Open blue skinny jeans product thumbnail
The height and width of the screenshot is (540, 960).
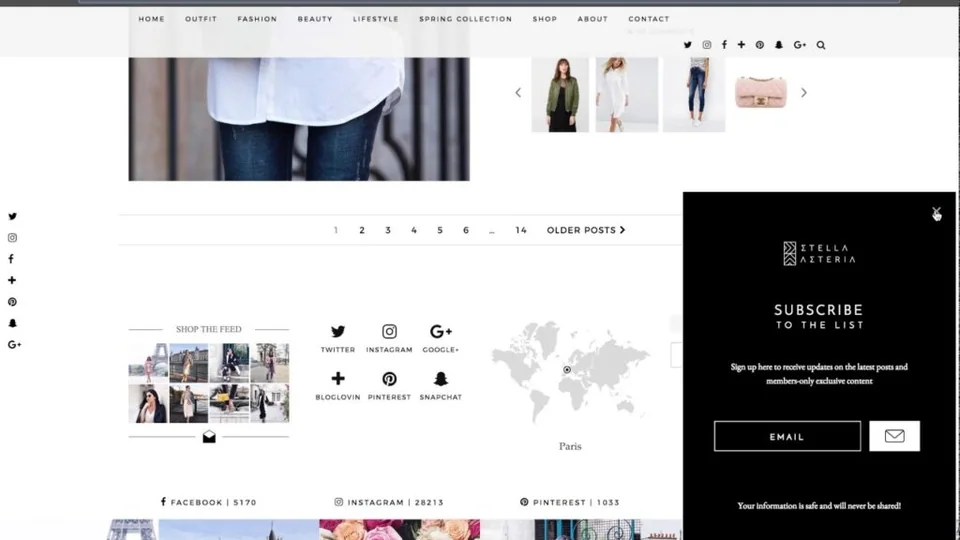coord(694,95)
